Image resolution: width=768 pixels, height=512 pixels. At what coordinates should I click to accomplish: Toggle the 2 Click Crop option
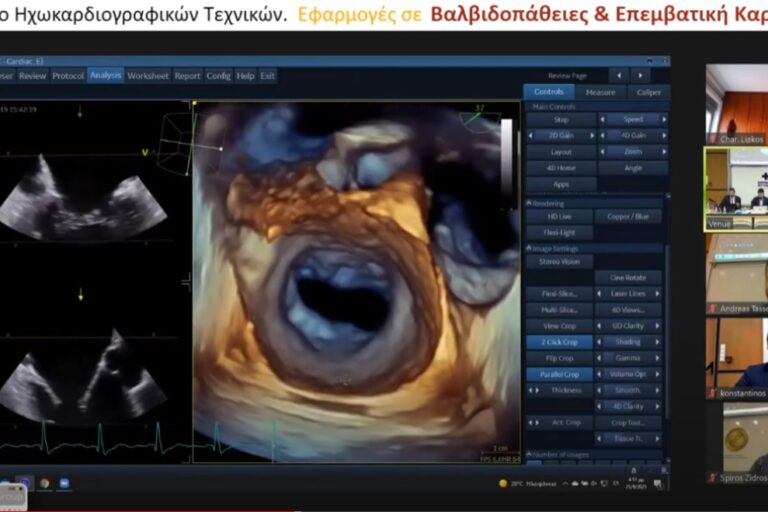559,342
